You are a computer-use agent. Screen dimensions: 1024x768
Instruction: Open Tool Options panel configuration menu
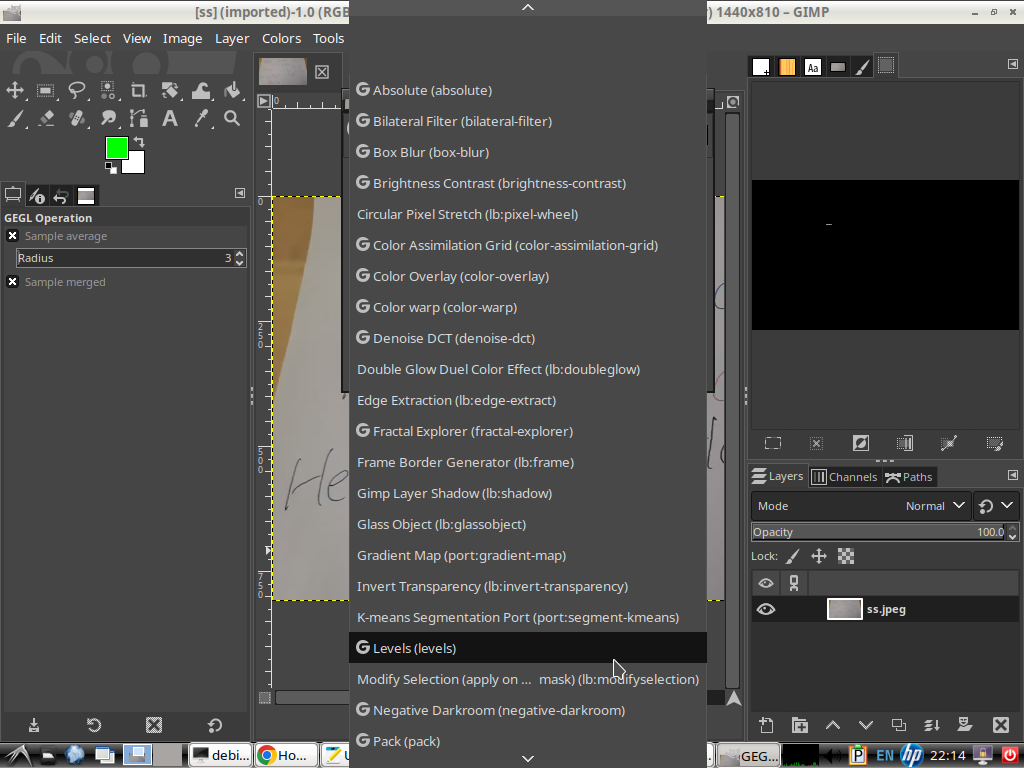click(240, 193)
